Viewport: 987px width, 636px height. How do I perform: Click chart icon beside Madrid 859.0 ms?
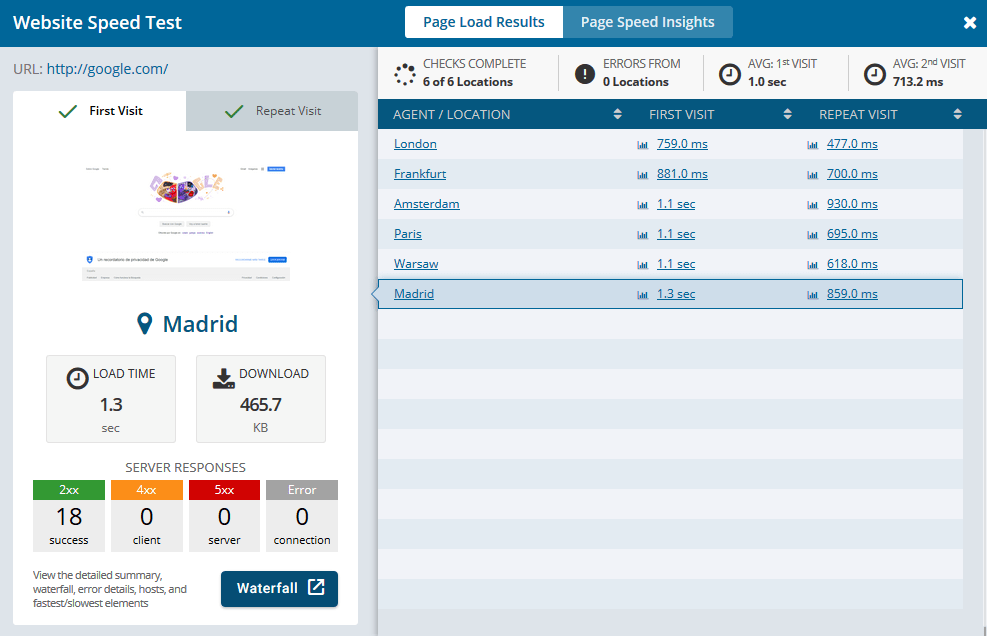(812, 295)
